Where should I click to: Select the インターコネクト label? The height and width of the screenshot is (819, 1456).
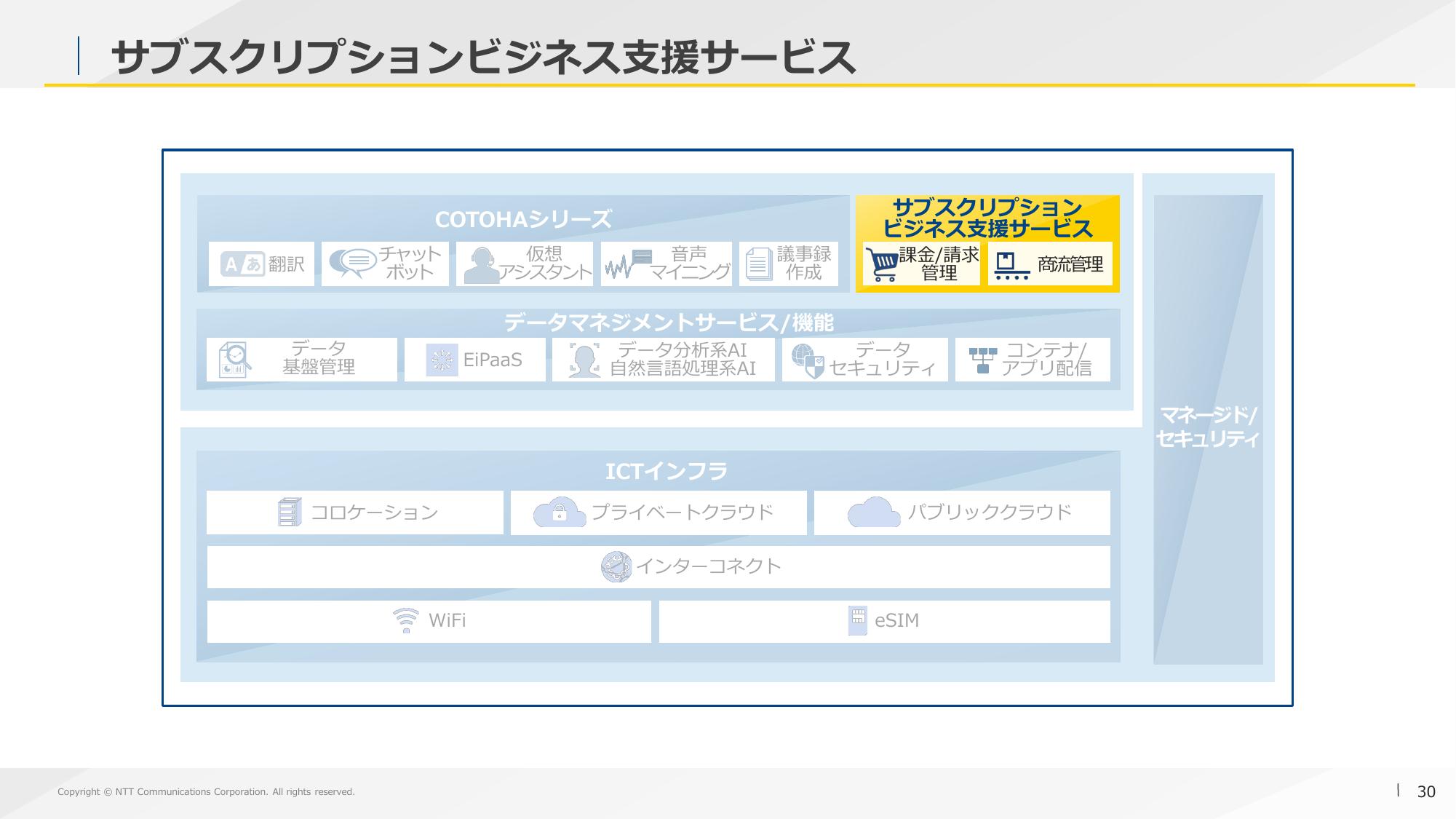(x=709, y=566)
